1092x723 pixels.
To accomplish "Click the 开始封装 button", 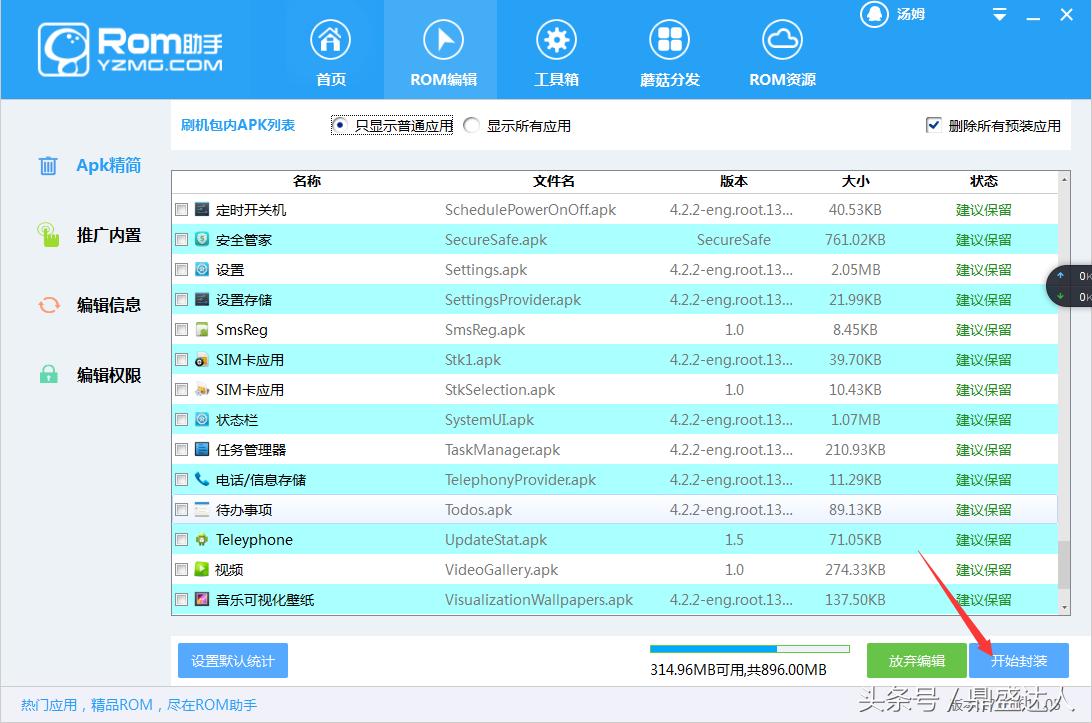I will [1019, 660].
